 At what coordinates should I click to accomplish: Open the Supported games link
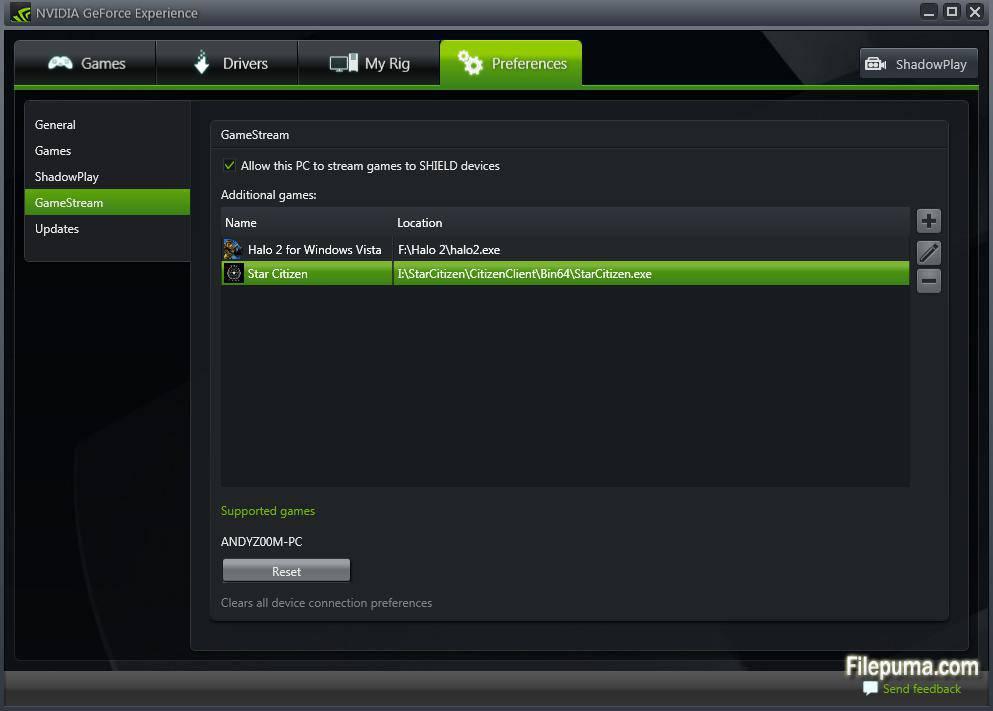268,511
